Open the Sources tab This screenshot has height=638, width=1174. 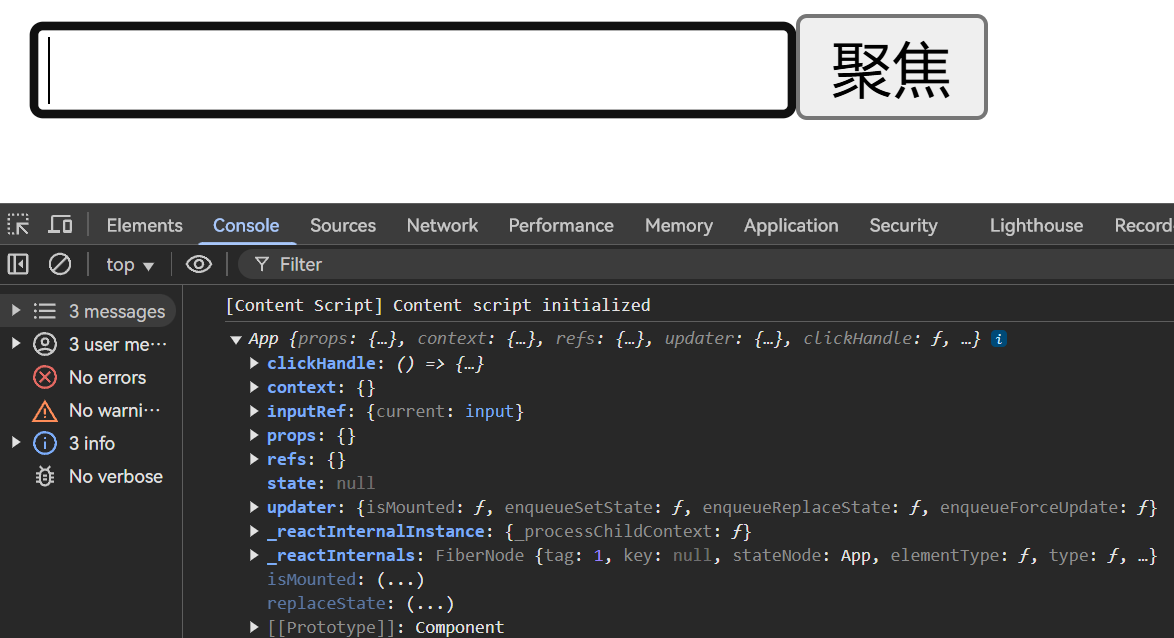[x=343, y=225]
